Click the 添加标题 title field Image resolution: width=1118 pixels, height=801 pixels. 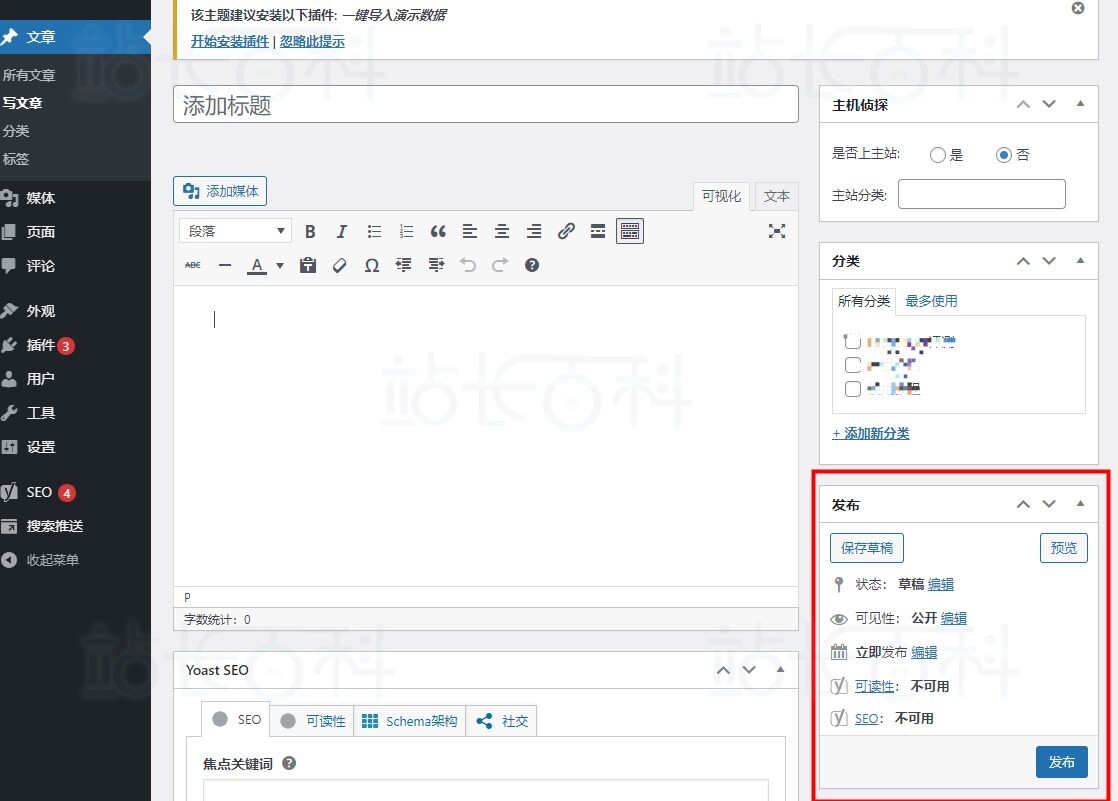486,104
